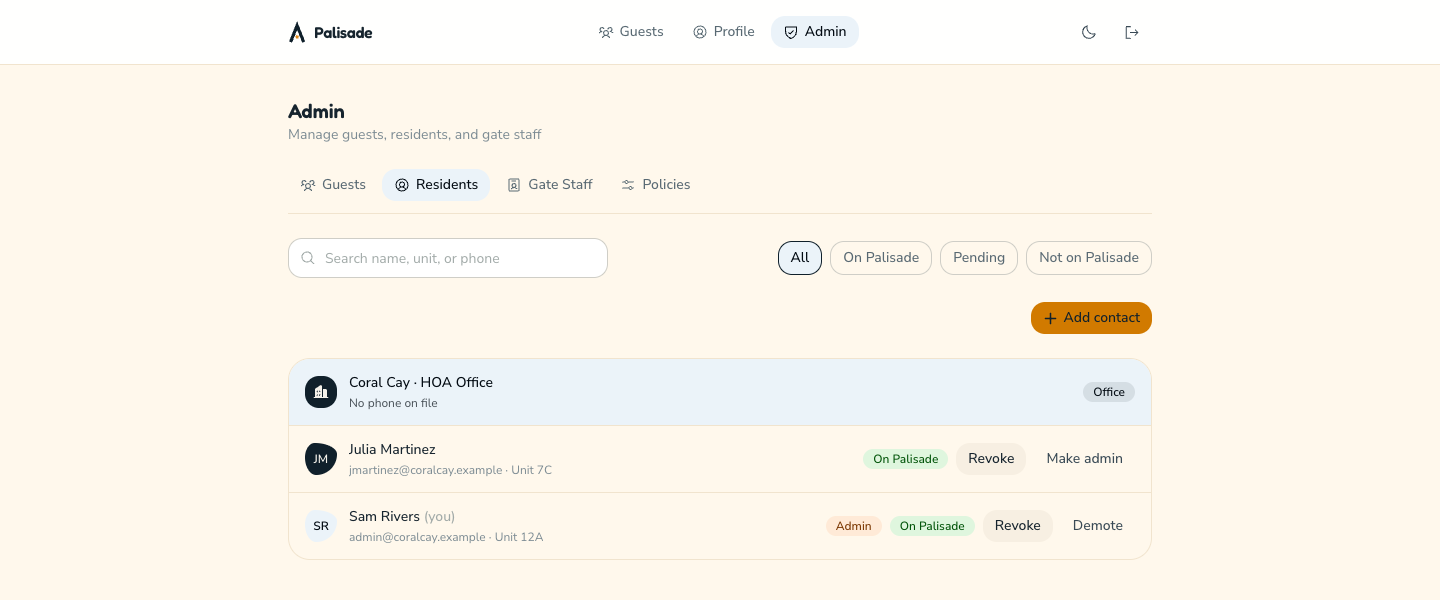1440x600 pixels.
Task: Open the Admin page in top navigation
Action: pos(815,32)
